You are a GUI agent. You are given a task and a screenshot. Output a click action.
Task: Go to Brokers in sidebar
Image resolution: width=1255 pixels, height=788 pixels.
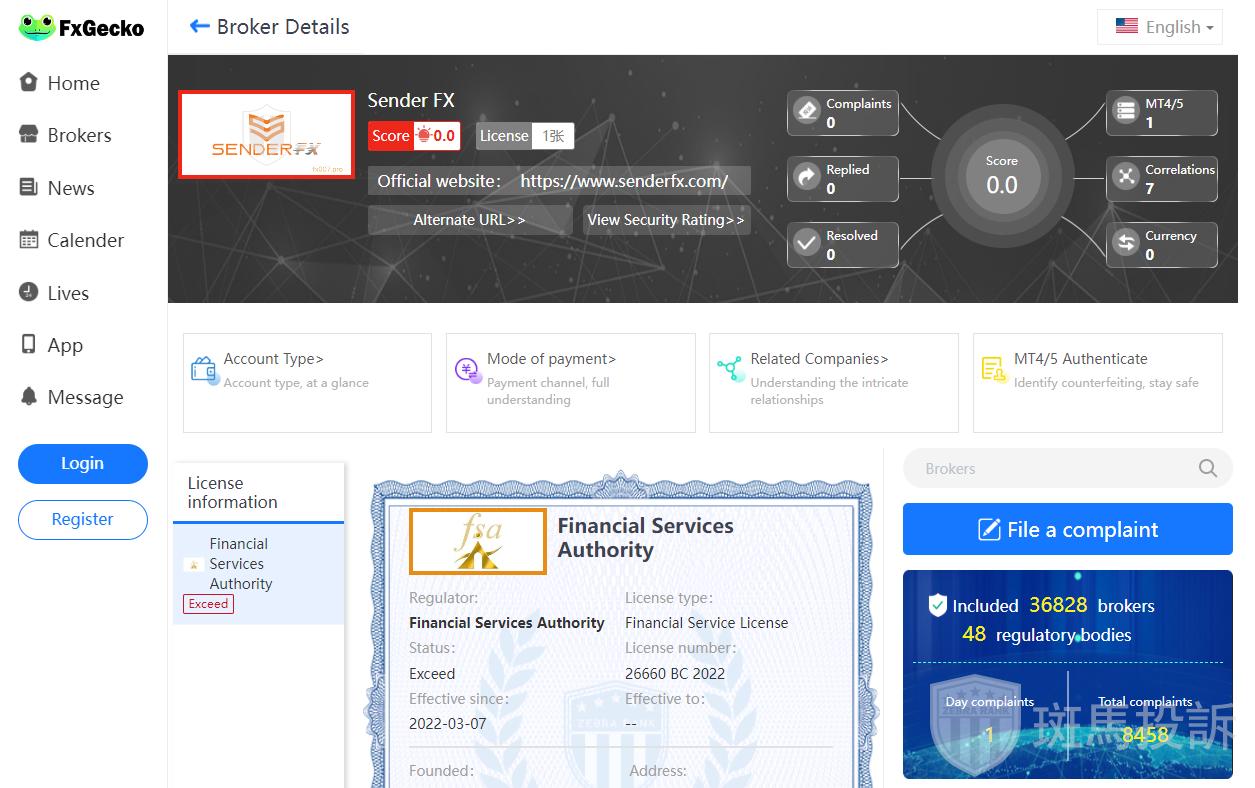tap(79, 135)
